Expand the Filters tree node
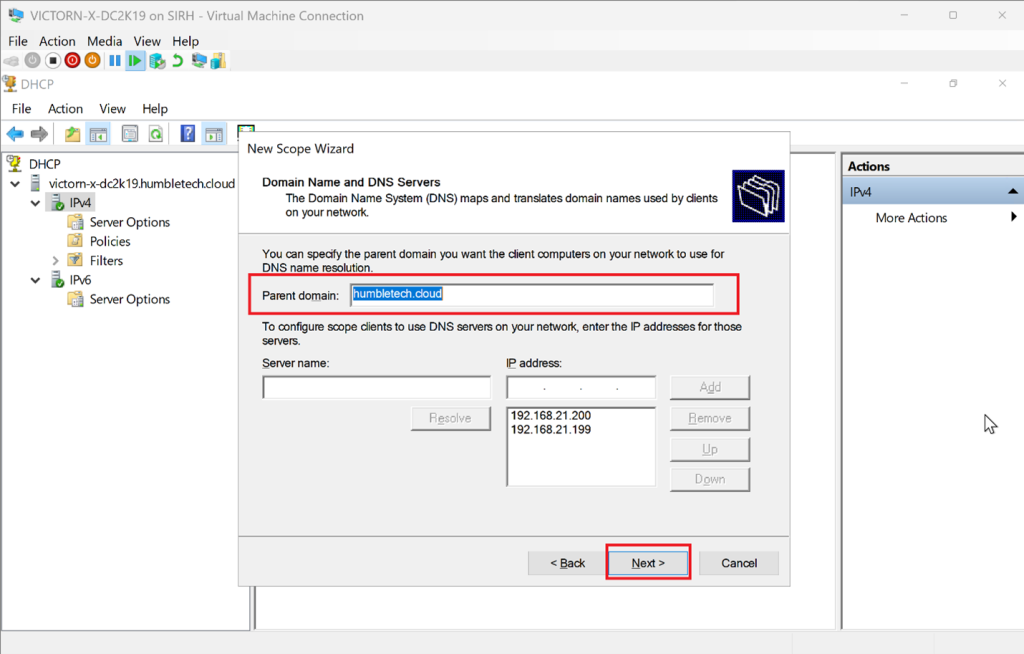This screenshot has height=654, width=1024. tap(56, 260)
